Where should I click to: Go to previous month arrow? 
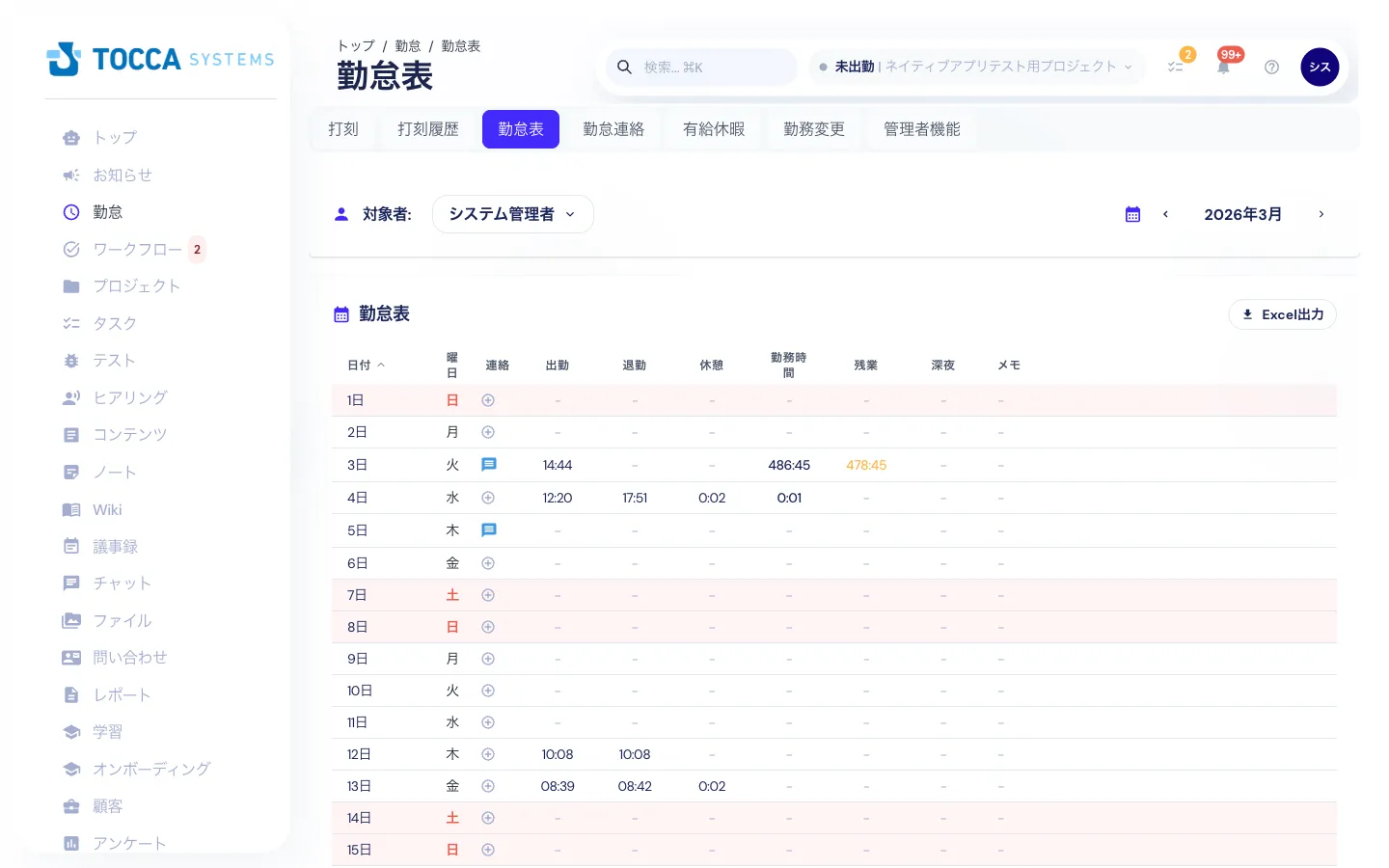(1165, 214)
